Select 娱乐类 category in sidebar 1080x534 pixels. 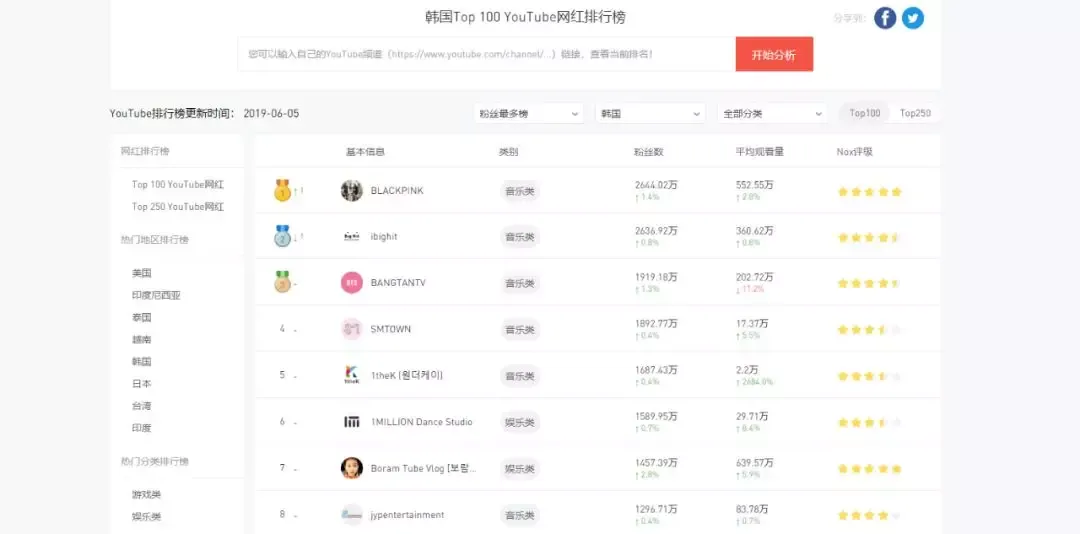(x=146, y=517)
